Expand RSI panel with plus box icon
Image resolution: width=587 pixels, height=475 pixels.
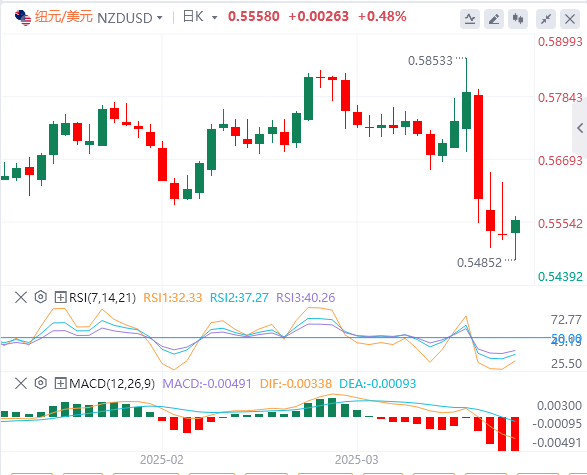(x=60, y=298)
